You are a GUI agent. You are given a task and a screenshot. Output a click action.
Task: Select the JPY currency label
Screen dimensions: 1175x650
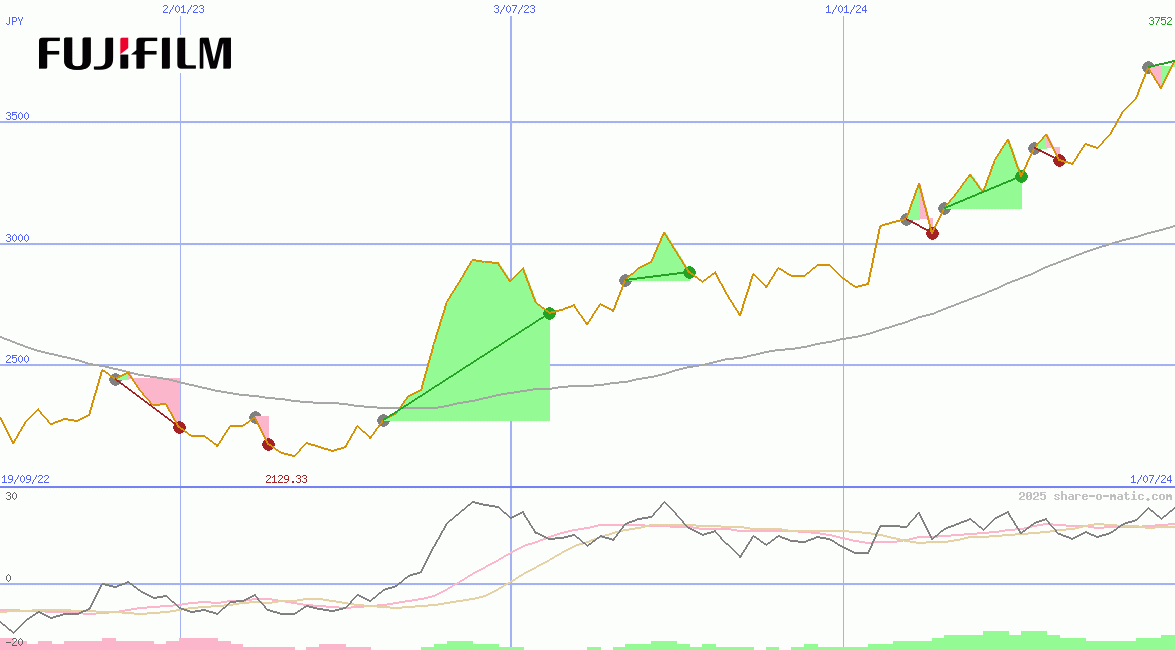pos(14,21)
